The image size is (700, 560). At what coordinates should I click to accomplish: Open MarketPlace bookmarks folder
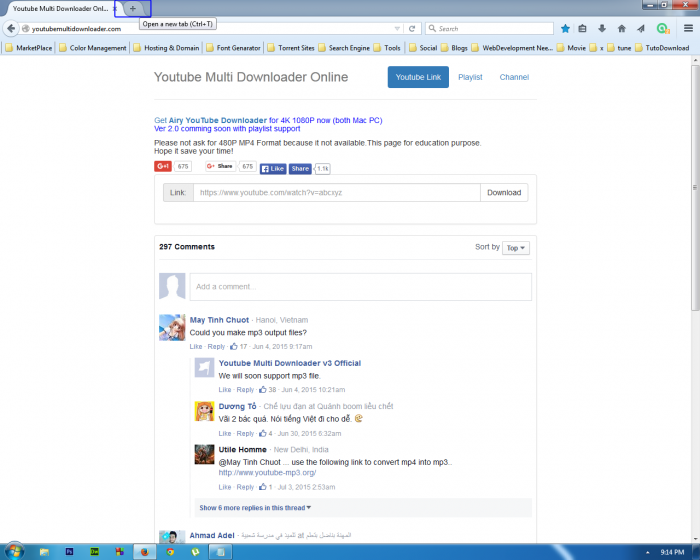pos(29,48)
